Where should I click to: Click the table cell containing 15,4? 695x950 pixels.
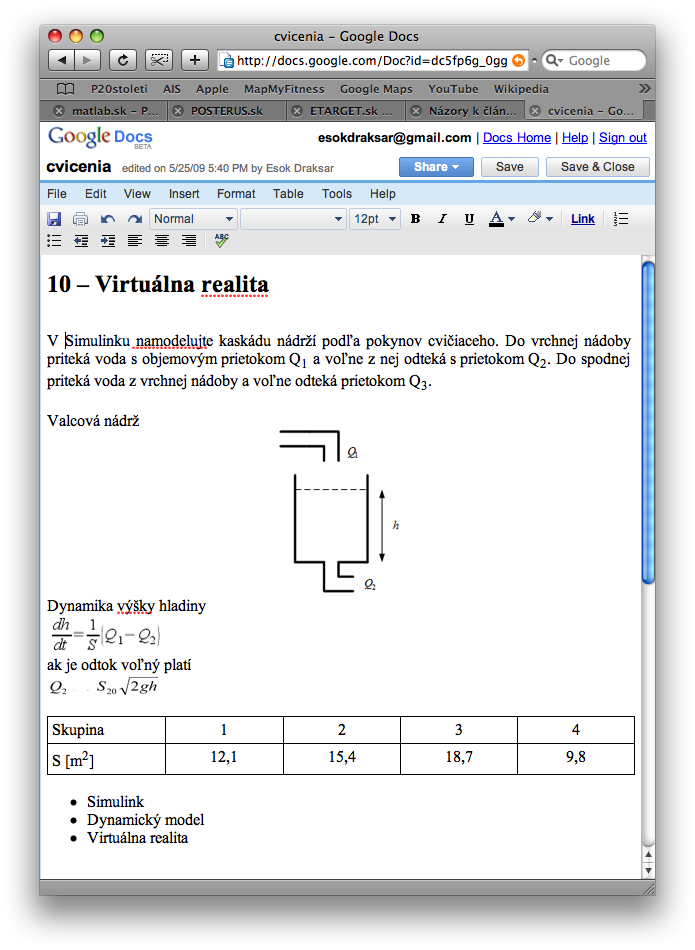tap(342, 757)
